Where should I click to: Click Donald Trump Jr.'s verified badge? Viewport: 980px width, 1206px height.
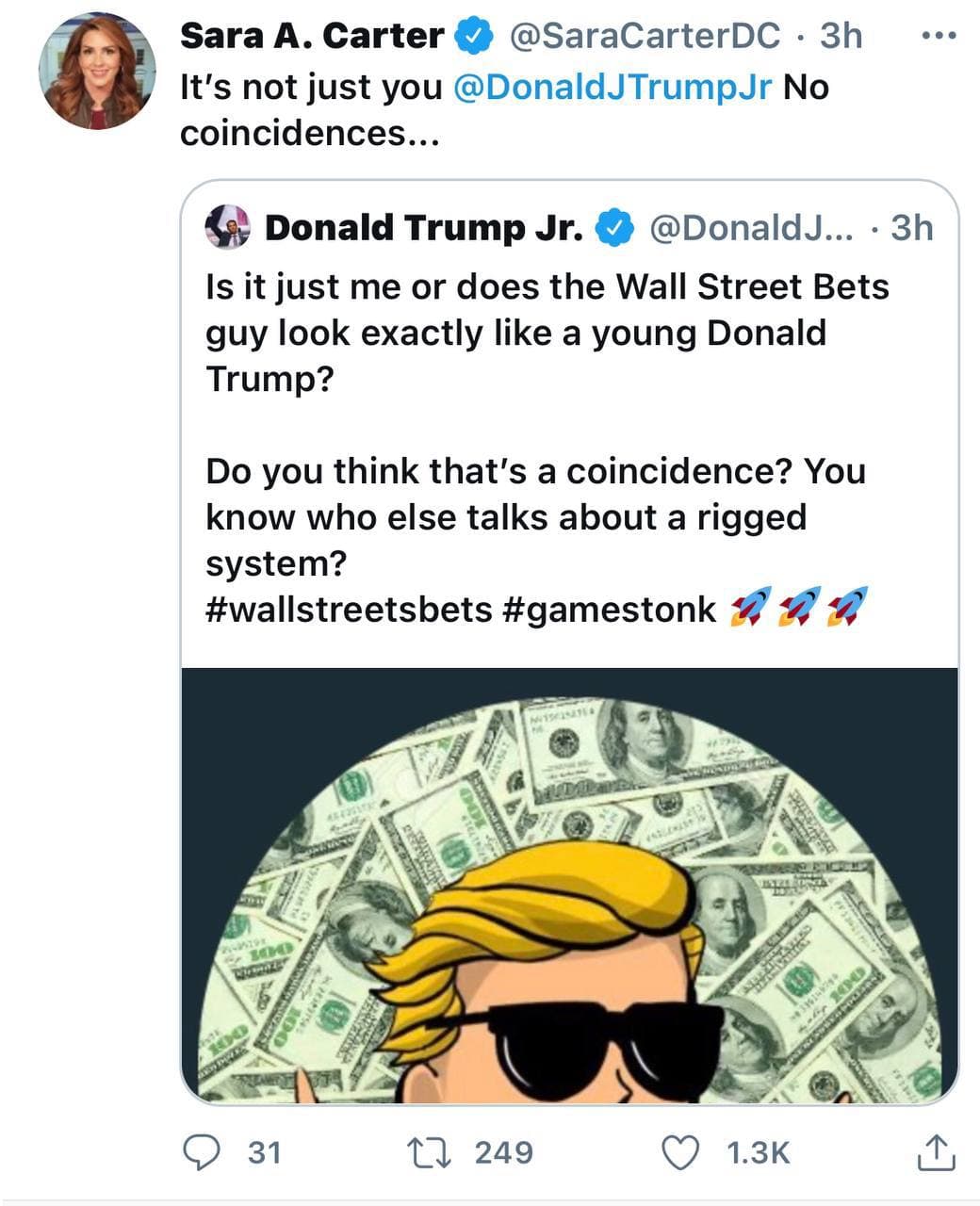click(616, 228)
